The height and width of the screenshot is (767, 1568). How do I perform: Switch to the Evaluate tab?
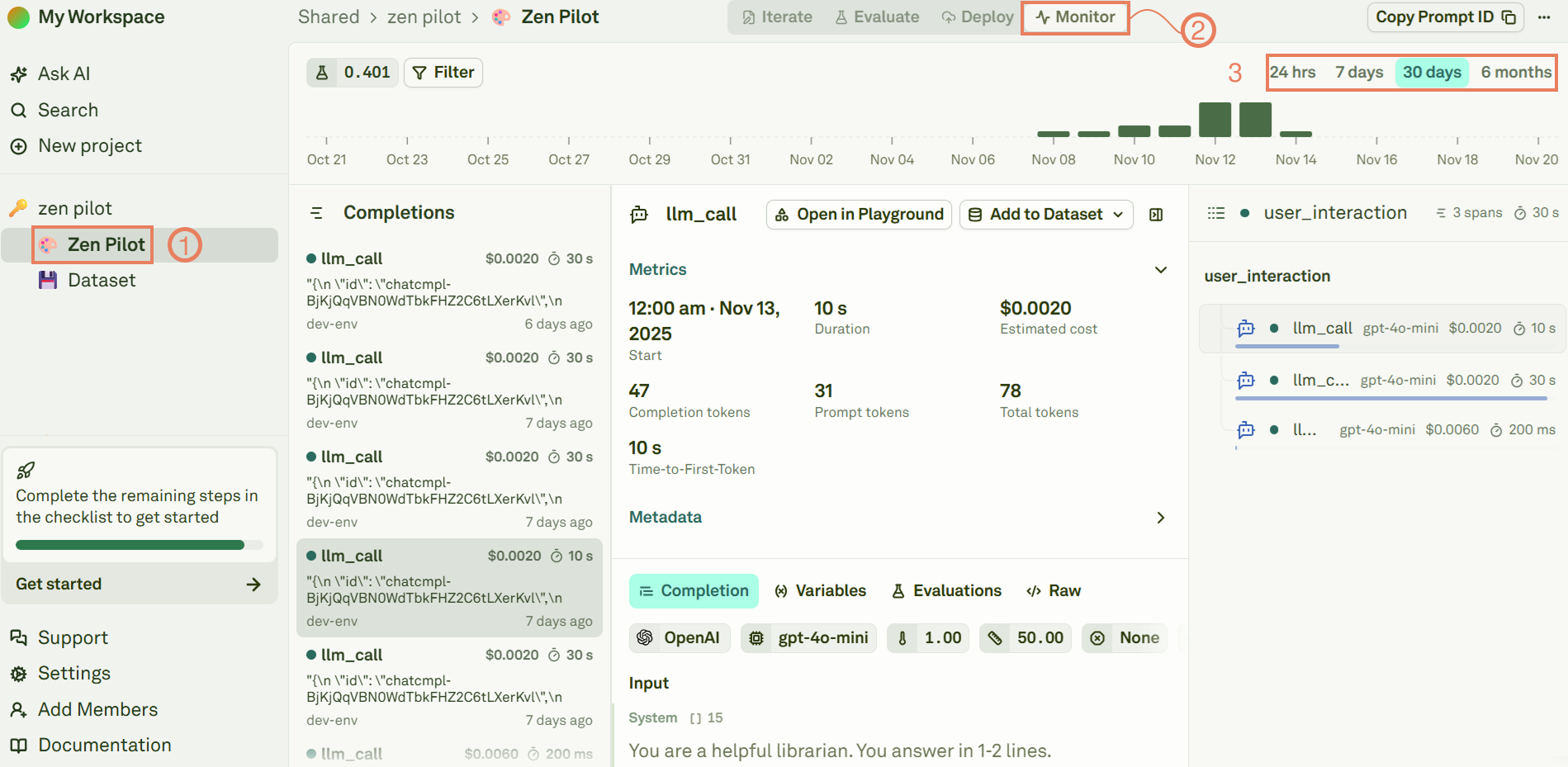coord(877,17)
